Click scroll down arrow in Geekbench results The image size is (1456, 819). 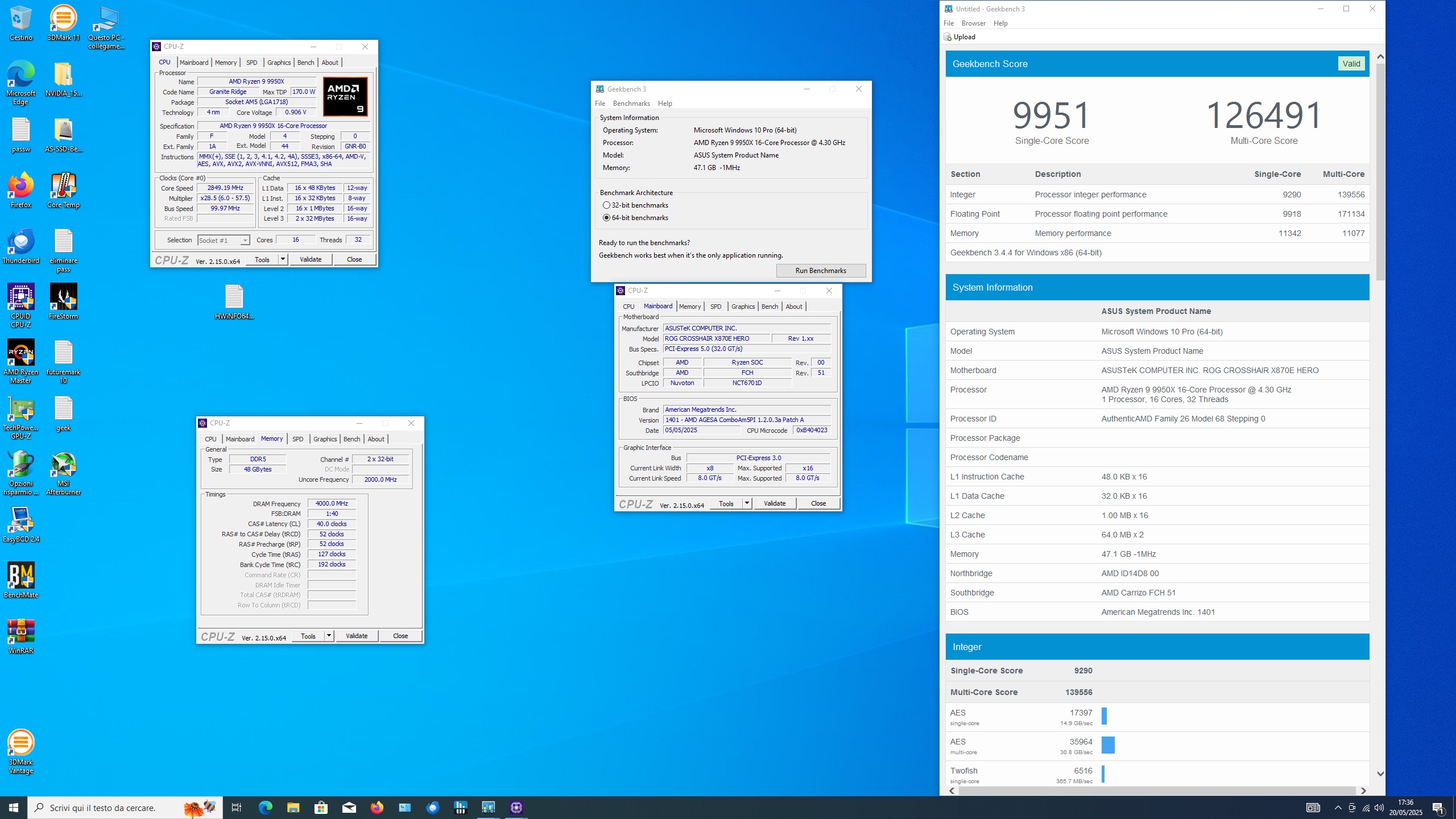[1380, 773]
